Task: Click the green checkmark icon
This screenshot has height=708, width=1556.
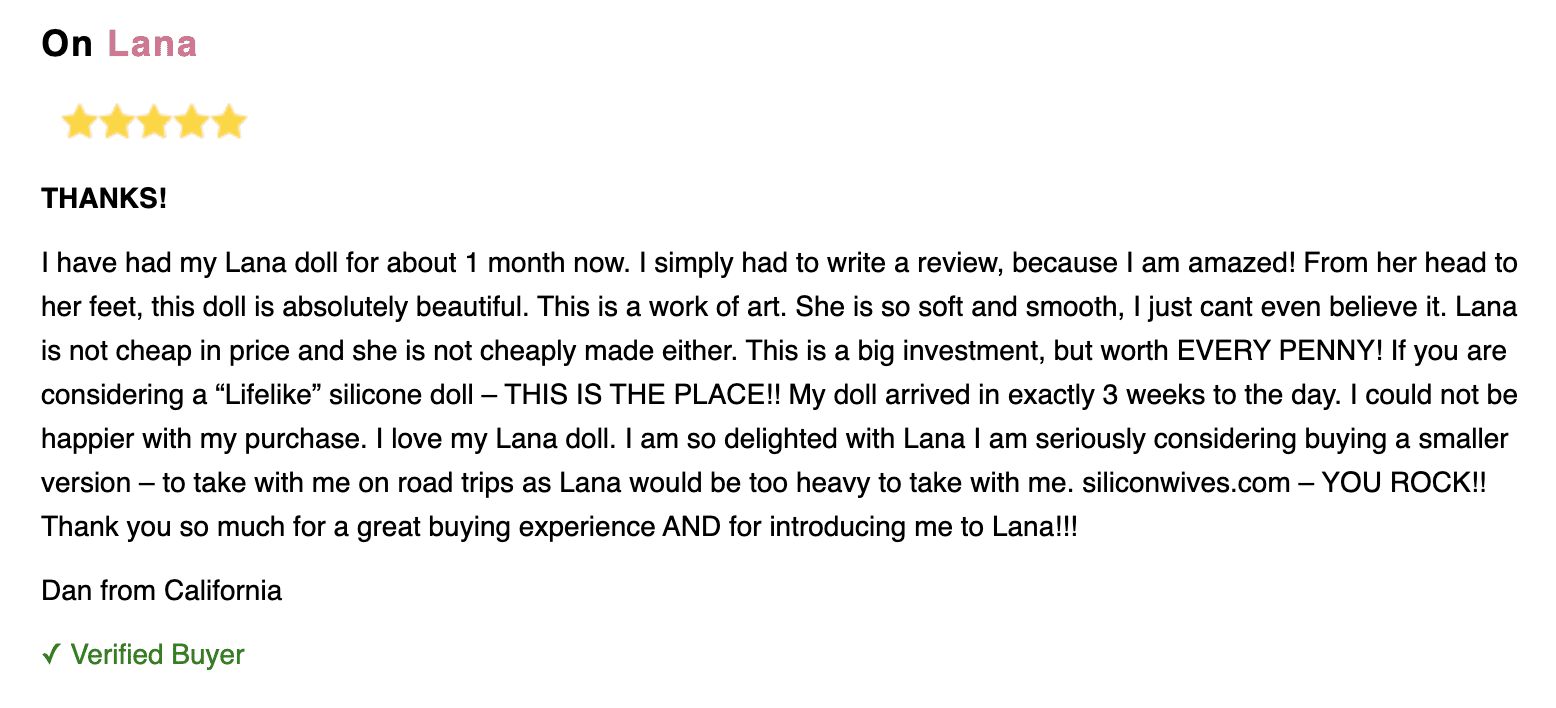Action: coord(51,655)
